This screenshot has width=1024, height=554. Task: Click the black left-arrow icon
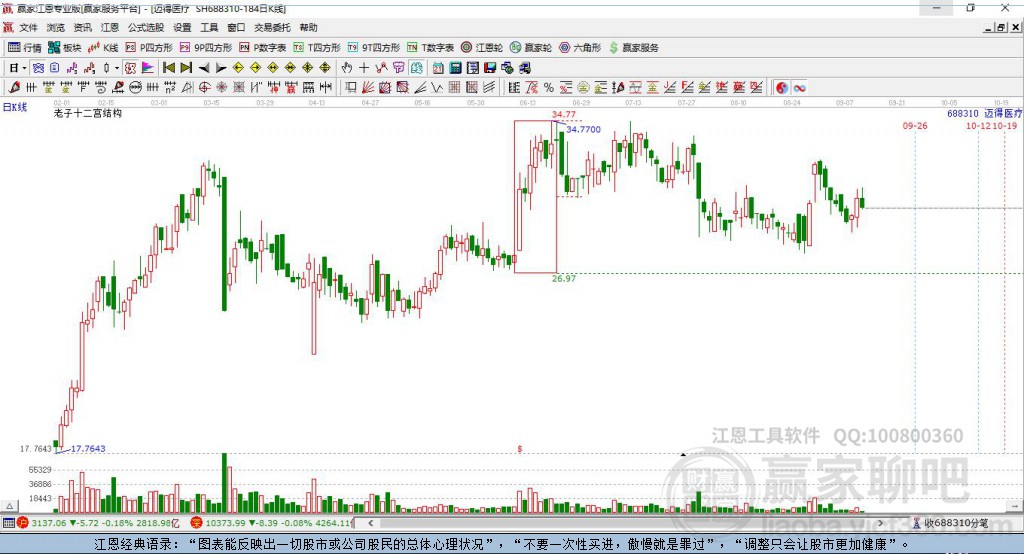point(204,68)
